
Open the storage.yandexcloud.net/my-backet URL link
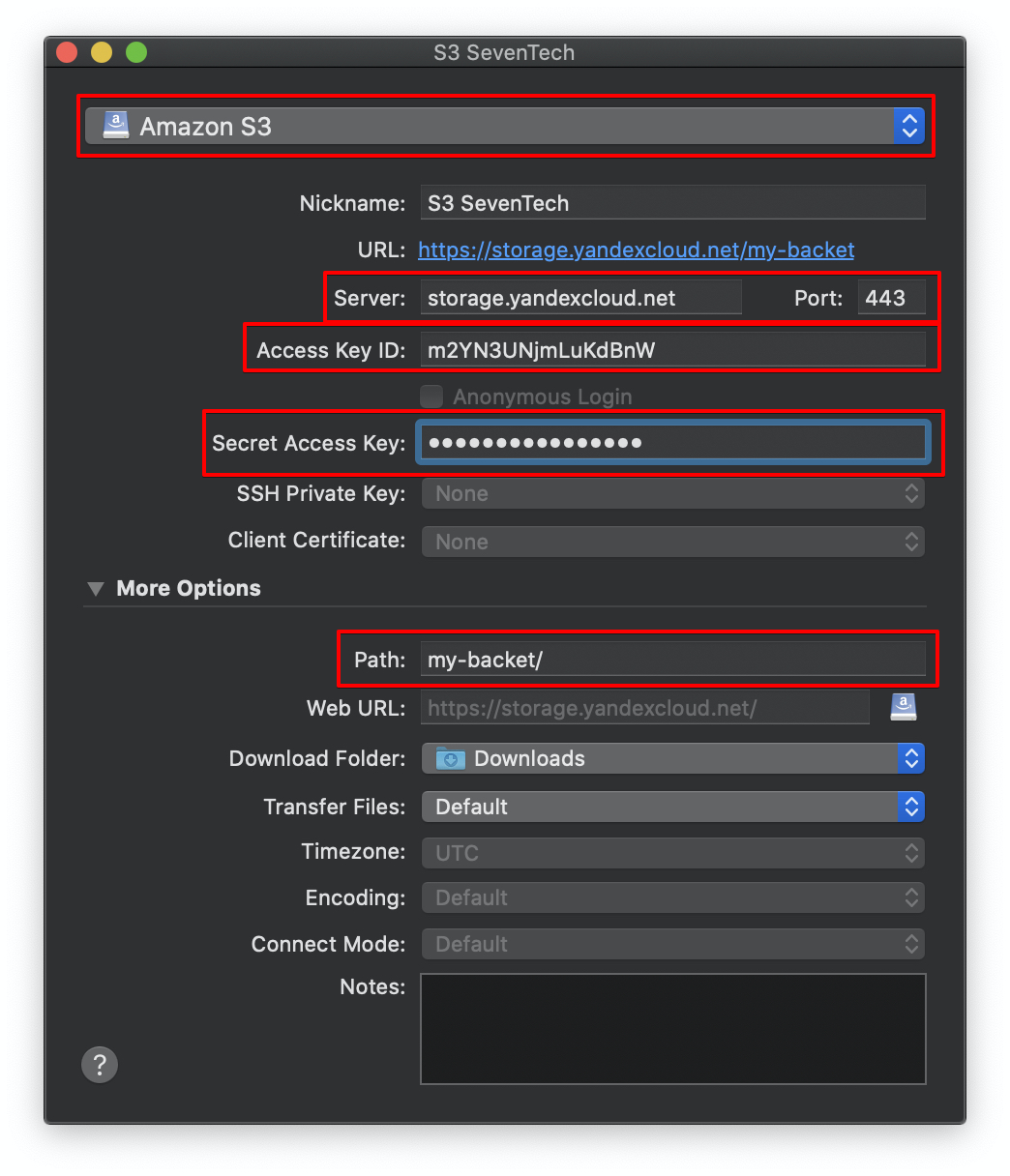(637, 250)
